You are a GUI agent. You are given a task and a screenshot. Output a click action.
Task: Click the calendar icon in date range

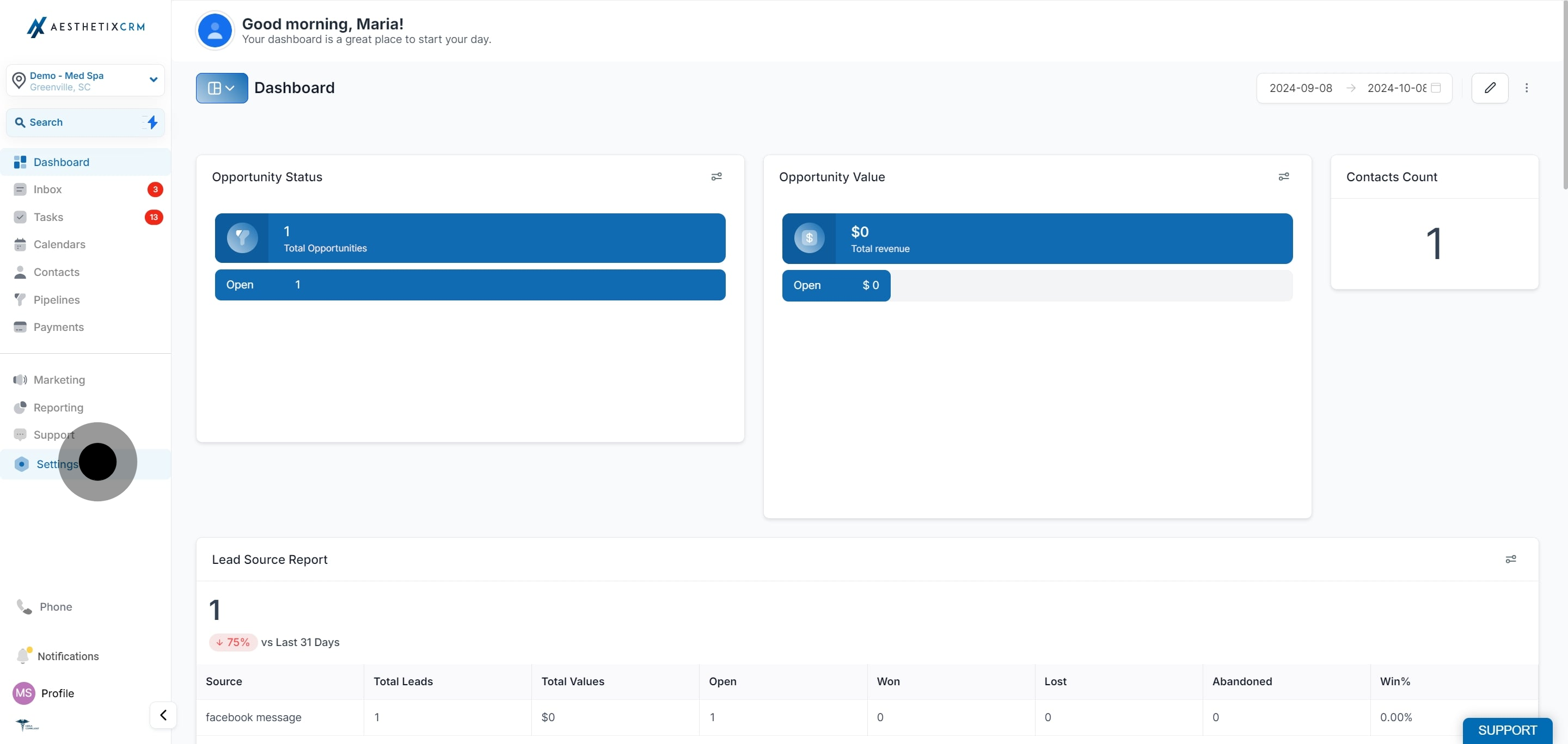click(x=1436, y=88)
